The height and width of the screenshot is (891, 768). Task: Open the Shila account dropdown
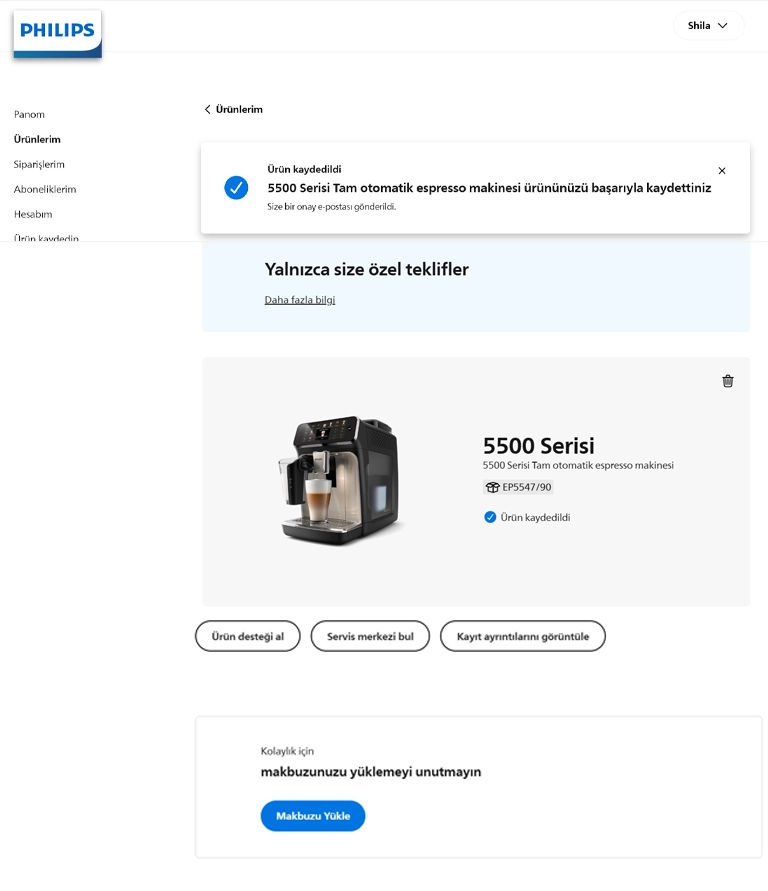(708, 26)
